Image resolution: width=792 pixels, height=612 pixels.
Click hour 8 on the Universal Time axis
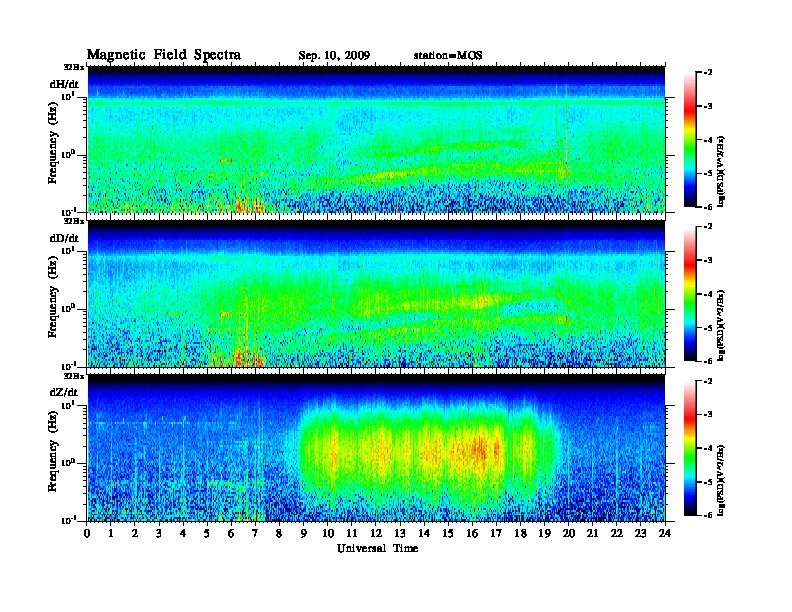[280, 533]
